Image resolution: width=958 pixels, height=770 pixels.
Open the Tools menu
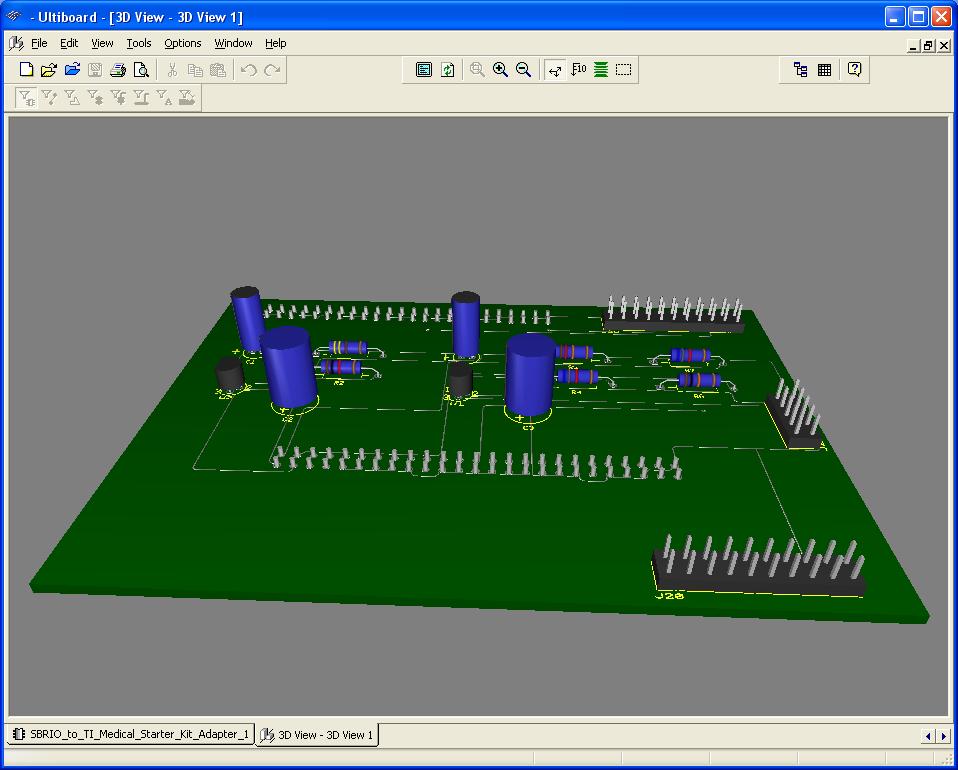click(x=138, y=43)
